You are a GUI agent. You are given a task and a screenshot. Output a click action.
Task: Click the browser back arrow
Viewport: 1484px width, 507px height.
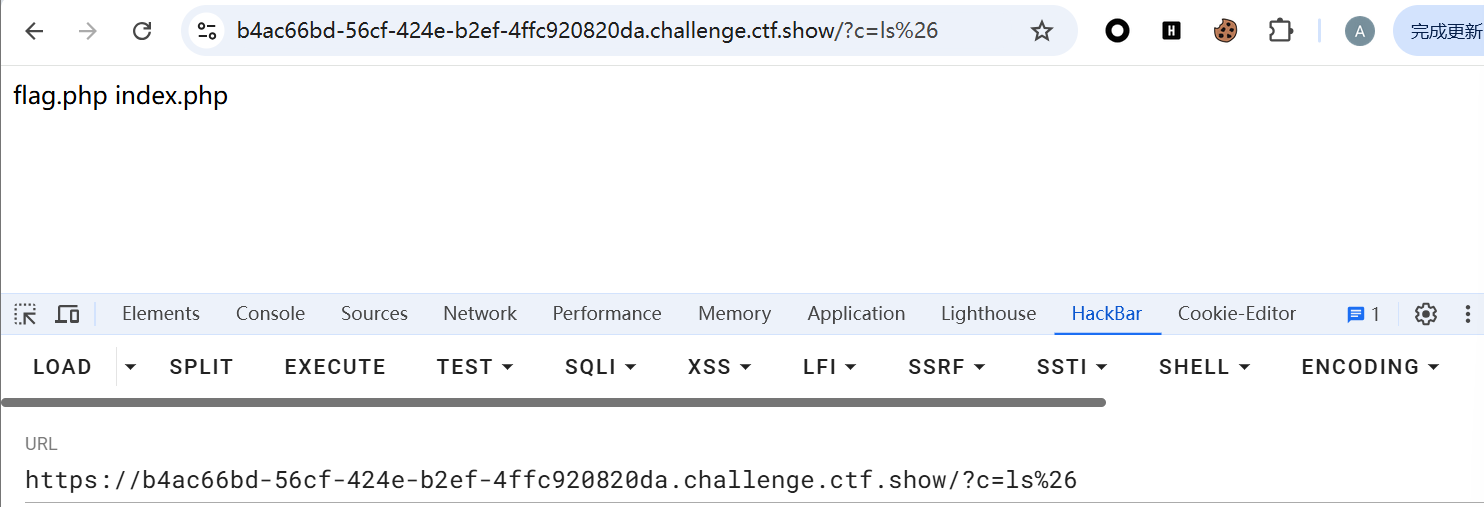point(35,31)
